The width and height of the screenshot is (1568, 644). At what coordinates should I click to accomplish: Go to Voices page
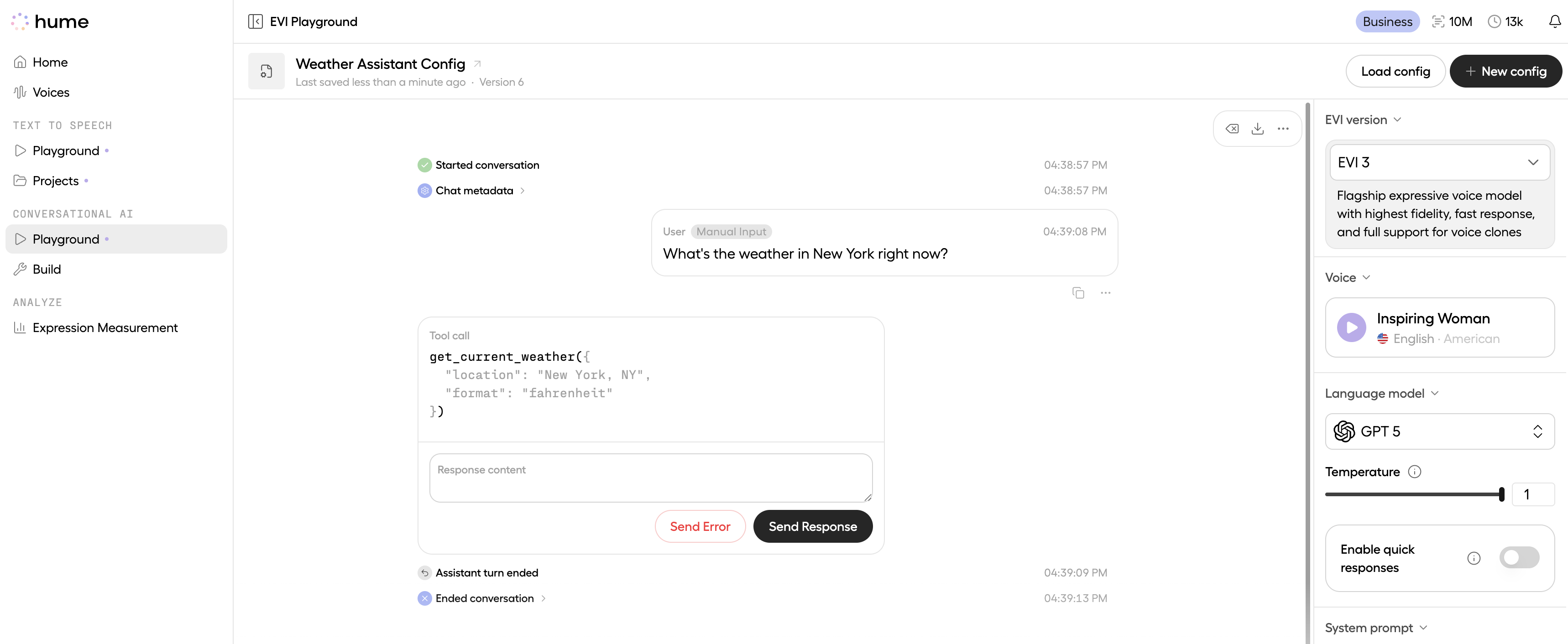(x=51, y=93)
